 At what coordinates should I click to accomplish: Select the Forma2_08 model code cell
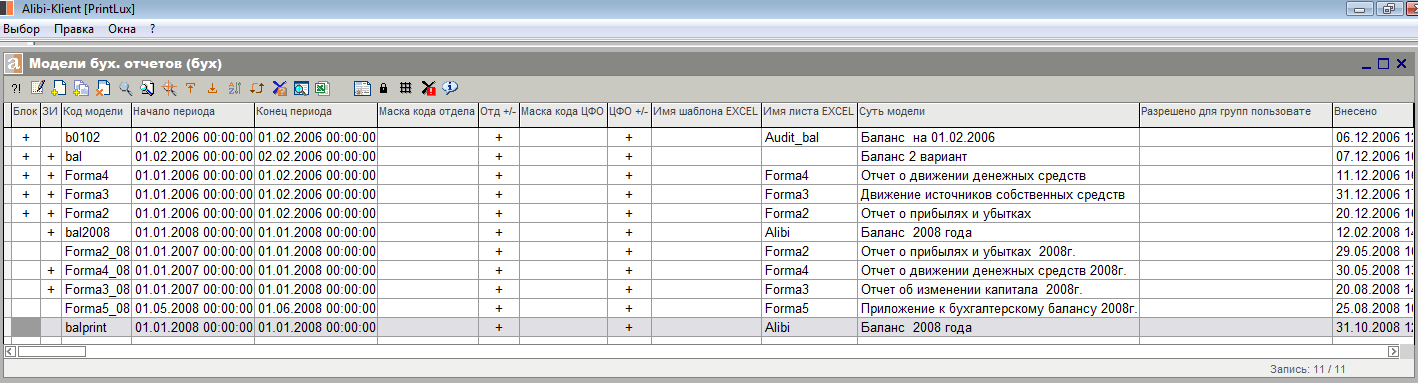click(96, 251)
